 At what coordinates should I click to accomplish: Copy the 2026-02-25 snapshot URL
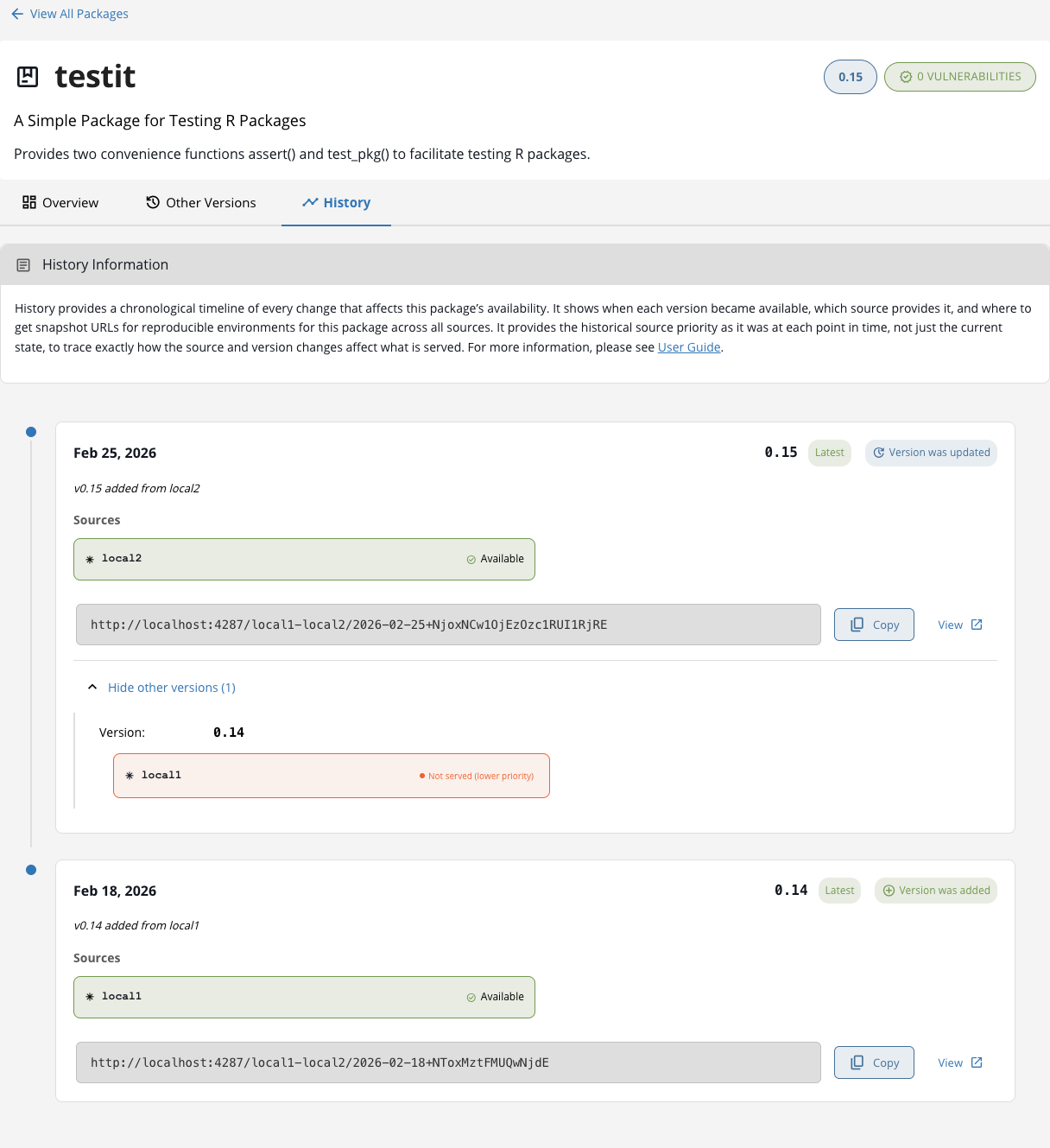click(x=874, y=625)
